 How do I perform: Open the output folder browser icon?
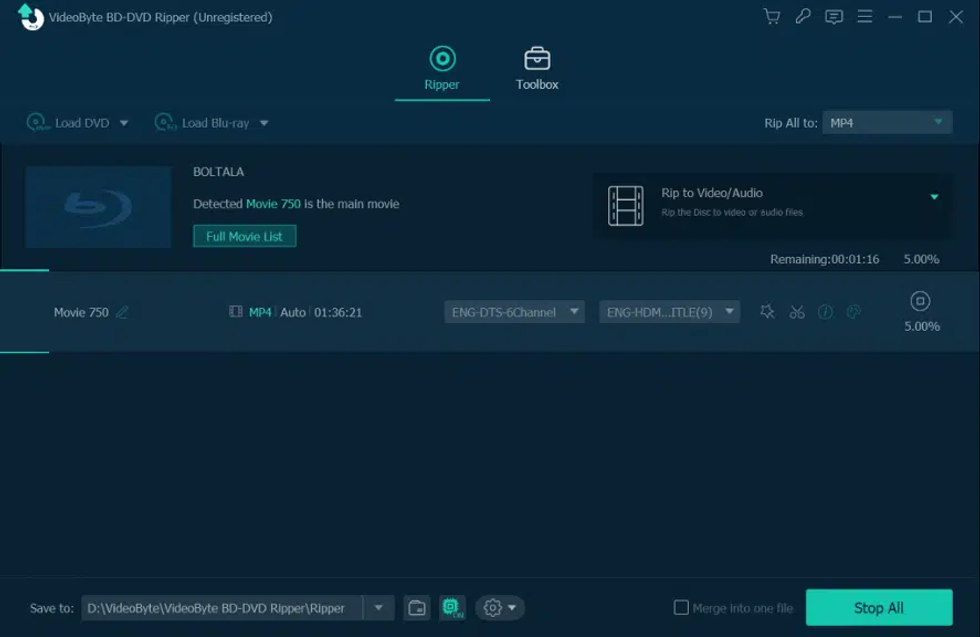(416, 607)
